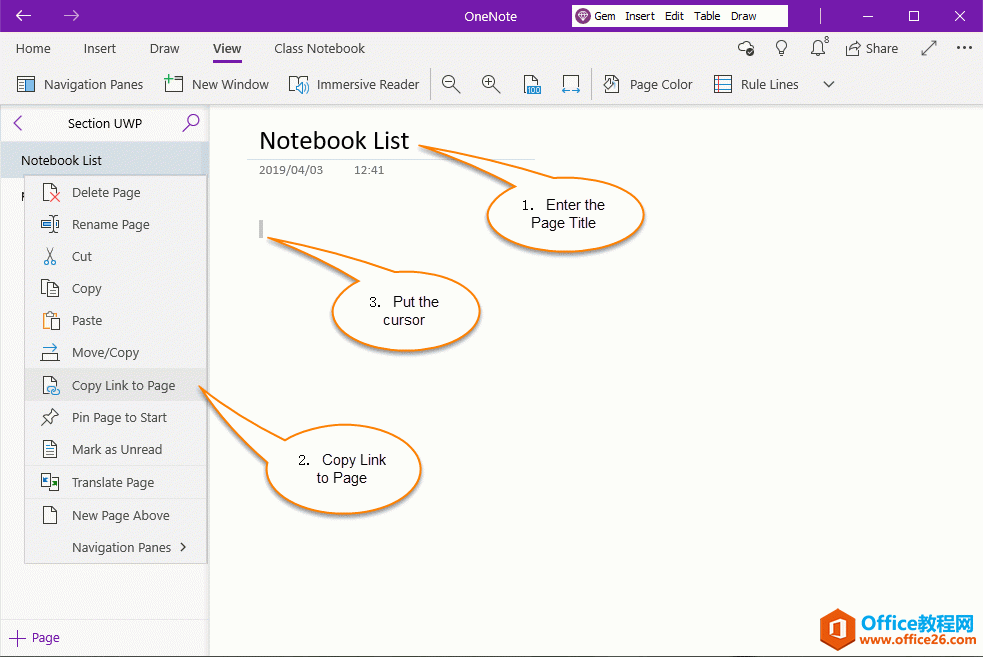Image resolution: width=983 pixels, height=657 pixels.
Task: Add a new page with the Page button
Action: click(x=34, y=637)
